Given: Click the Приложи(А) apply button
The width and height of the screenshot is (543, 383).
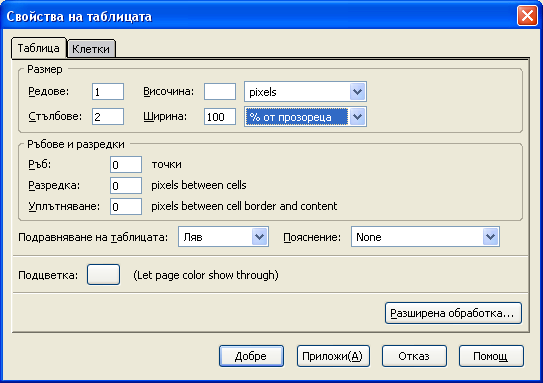Looking at the screenshot, I should [x=333, y=356].
